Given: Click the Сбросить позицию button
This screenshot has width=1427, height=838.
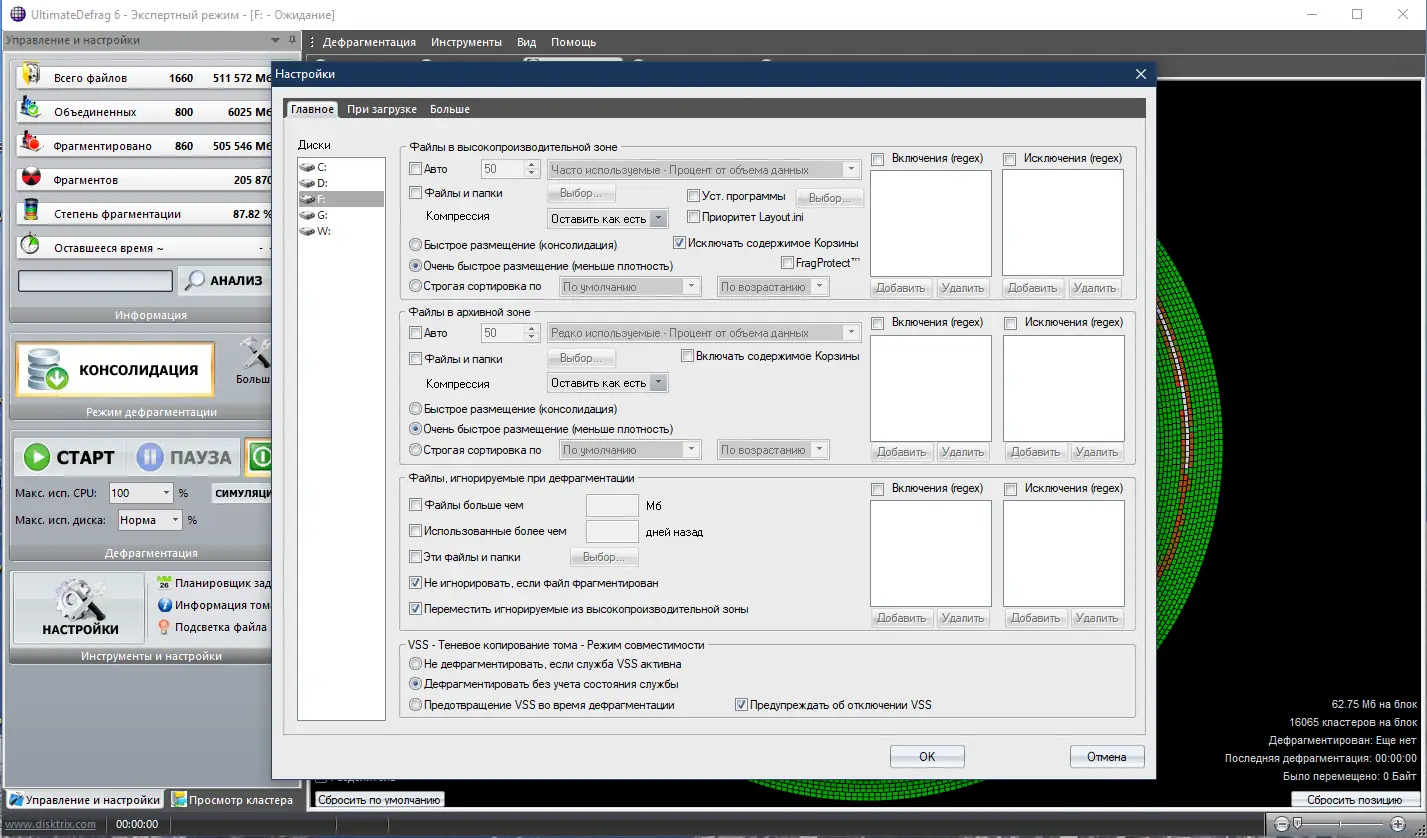Looking at the screenshot, I should coord(1354,800).
